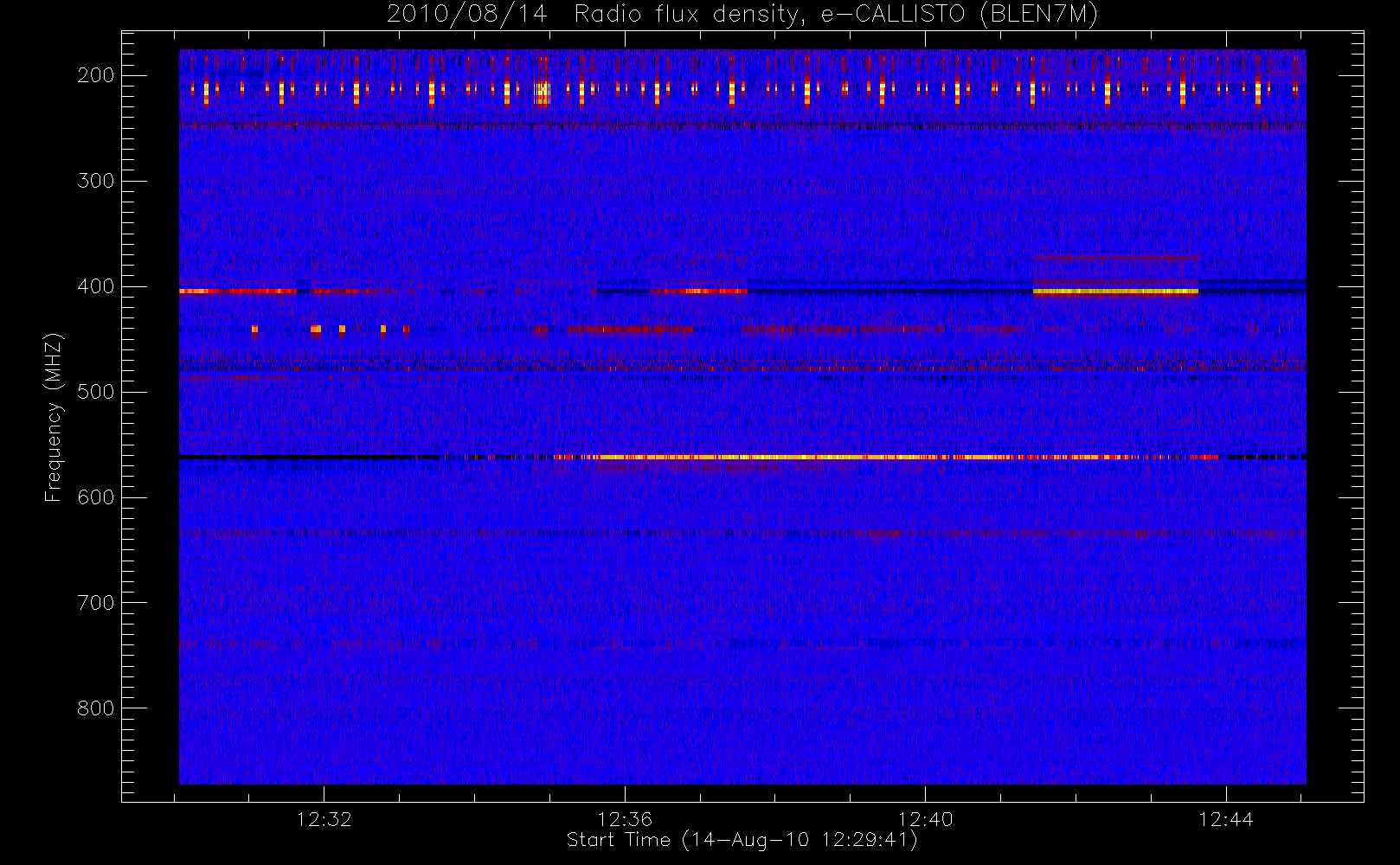
Task: Click the 12:40 time tick label
Action: coord(925,819)
